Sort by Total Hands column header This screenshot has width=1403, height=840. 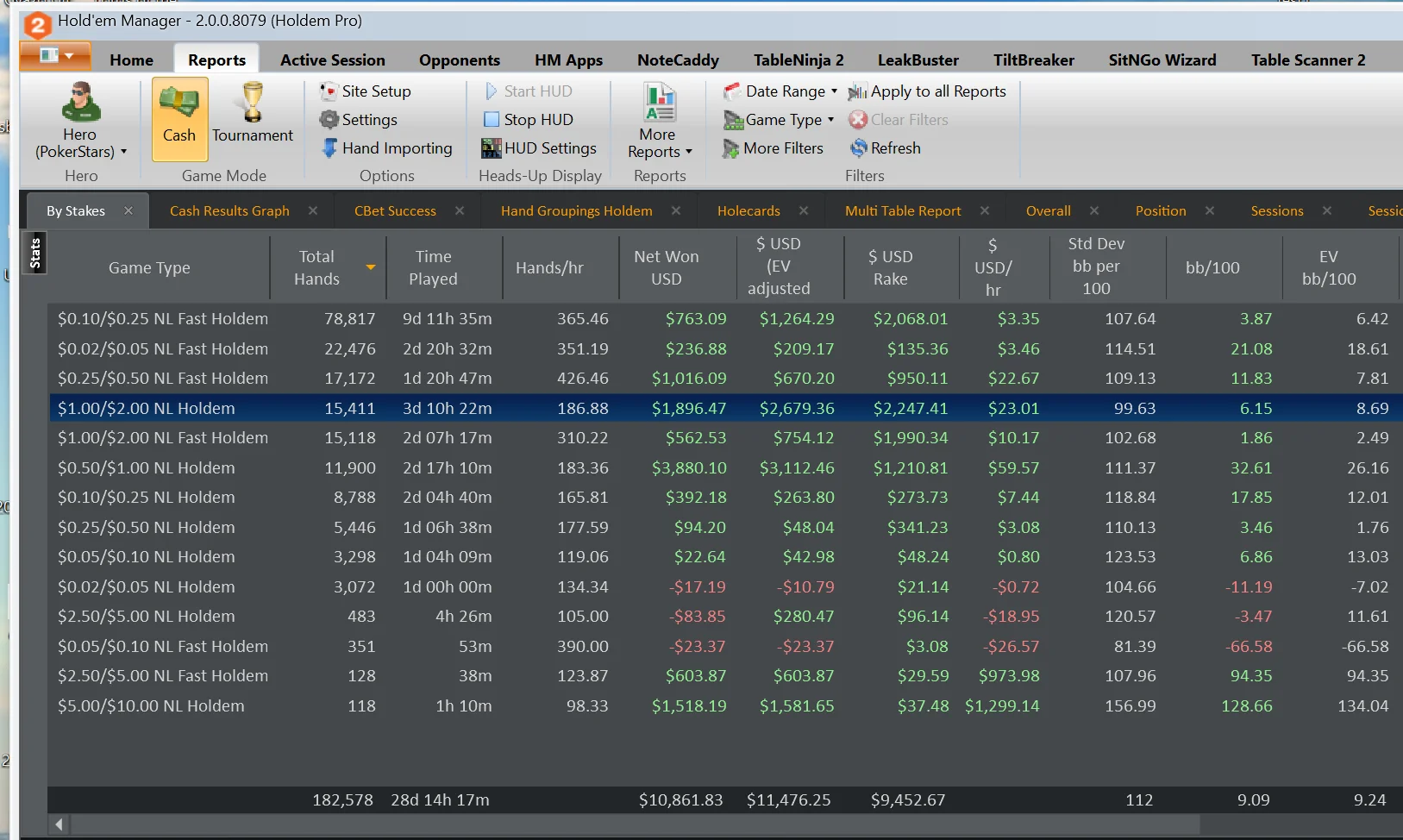tap(316, 268)
